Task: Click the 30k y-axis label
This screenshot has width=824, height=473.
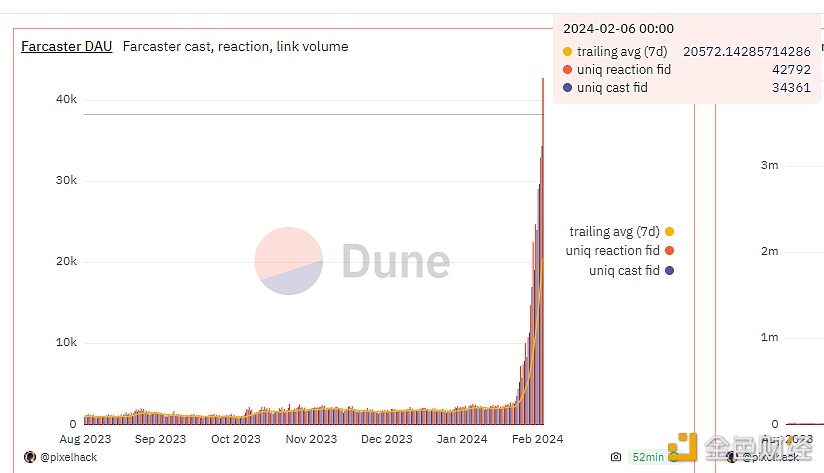Action: pyautogui.click(x=66, y=180)
